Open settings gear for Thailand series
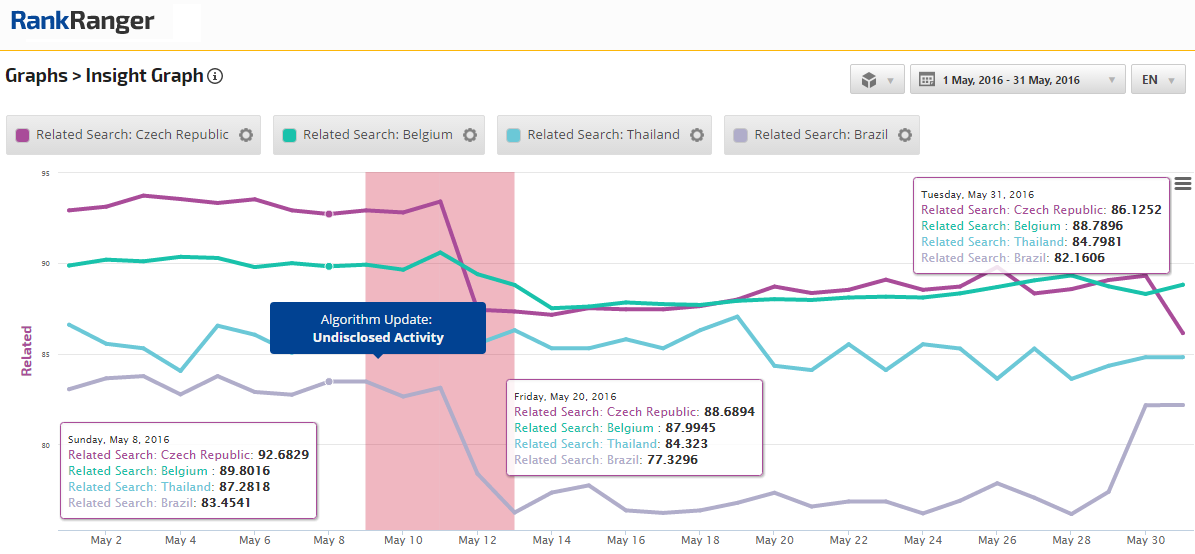 (696, 135)
